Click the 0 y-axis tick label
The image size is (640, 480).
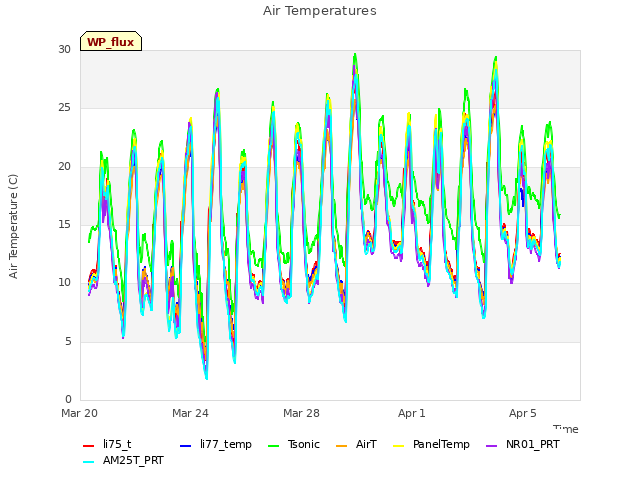click(68, 399)
